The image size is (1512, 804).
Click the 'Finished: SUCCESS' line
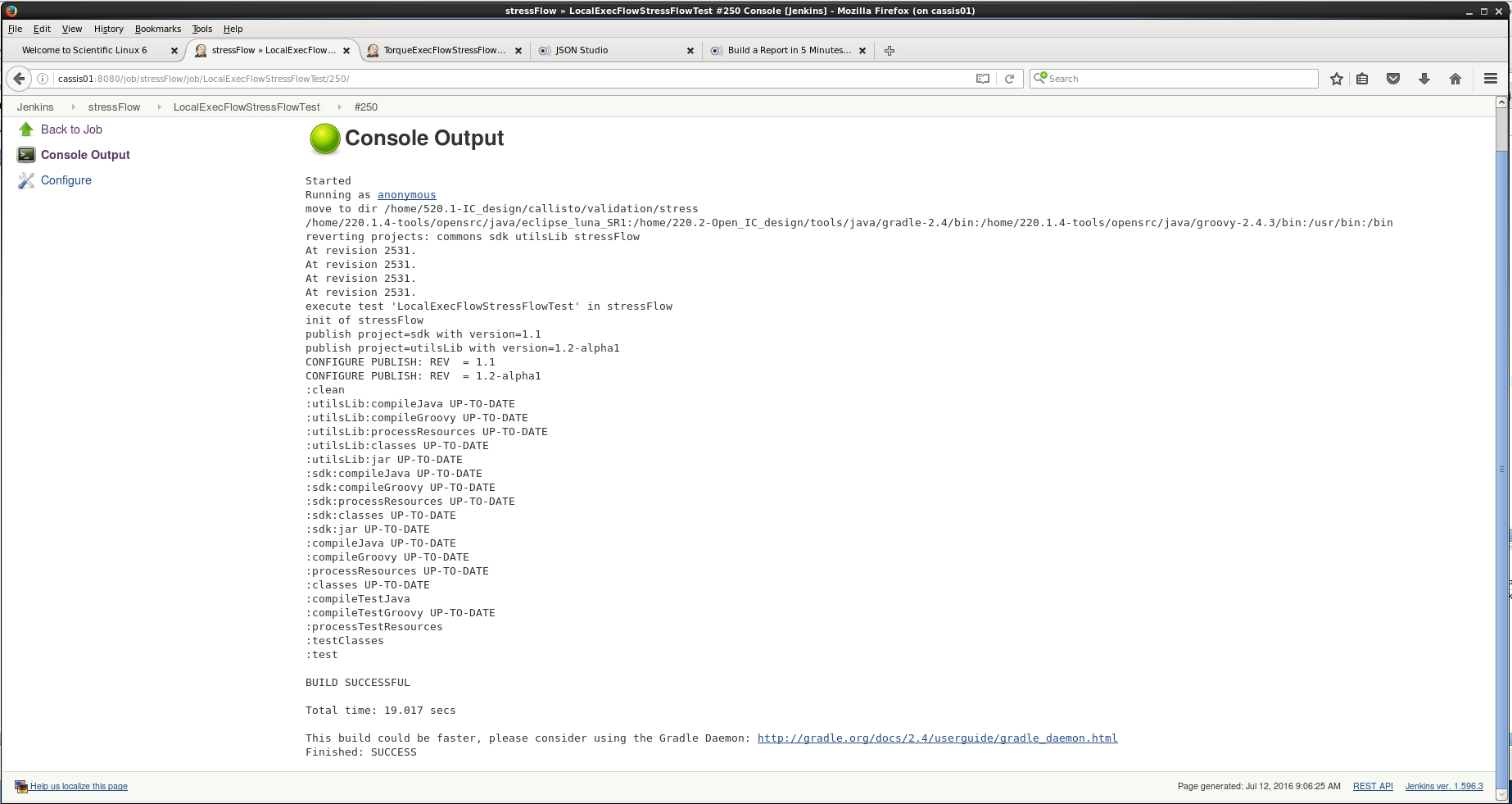click(x=361, y=752)
